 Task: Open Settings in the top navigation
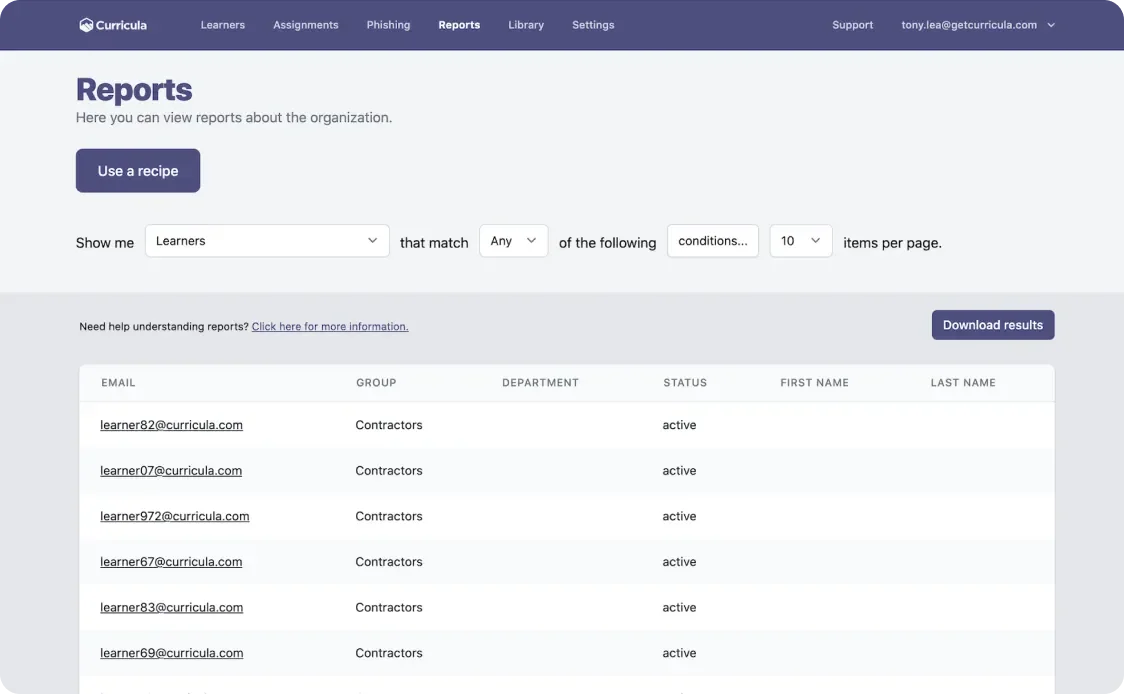(x=593, y=25)
